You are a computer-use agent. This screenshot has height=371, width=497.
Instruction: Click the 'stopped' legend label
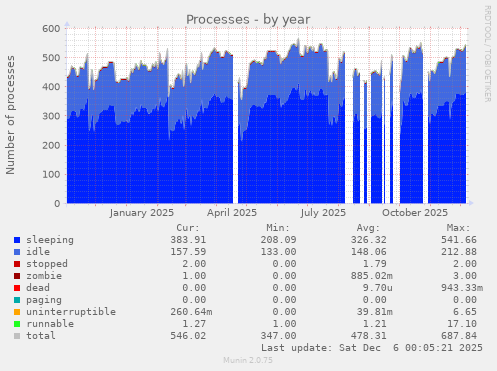pos(47,264)
